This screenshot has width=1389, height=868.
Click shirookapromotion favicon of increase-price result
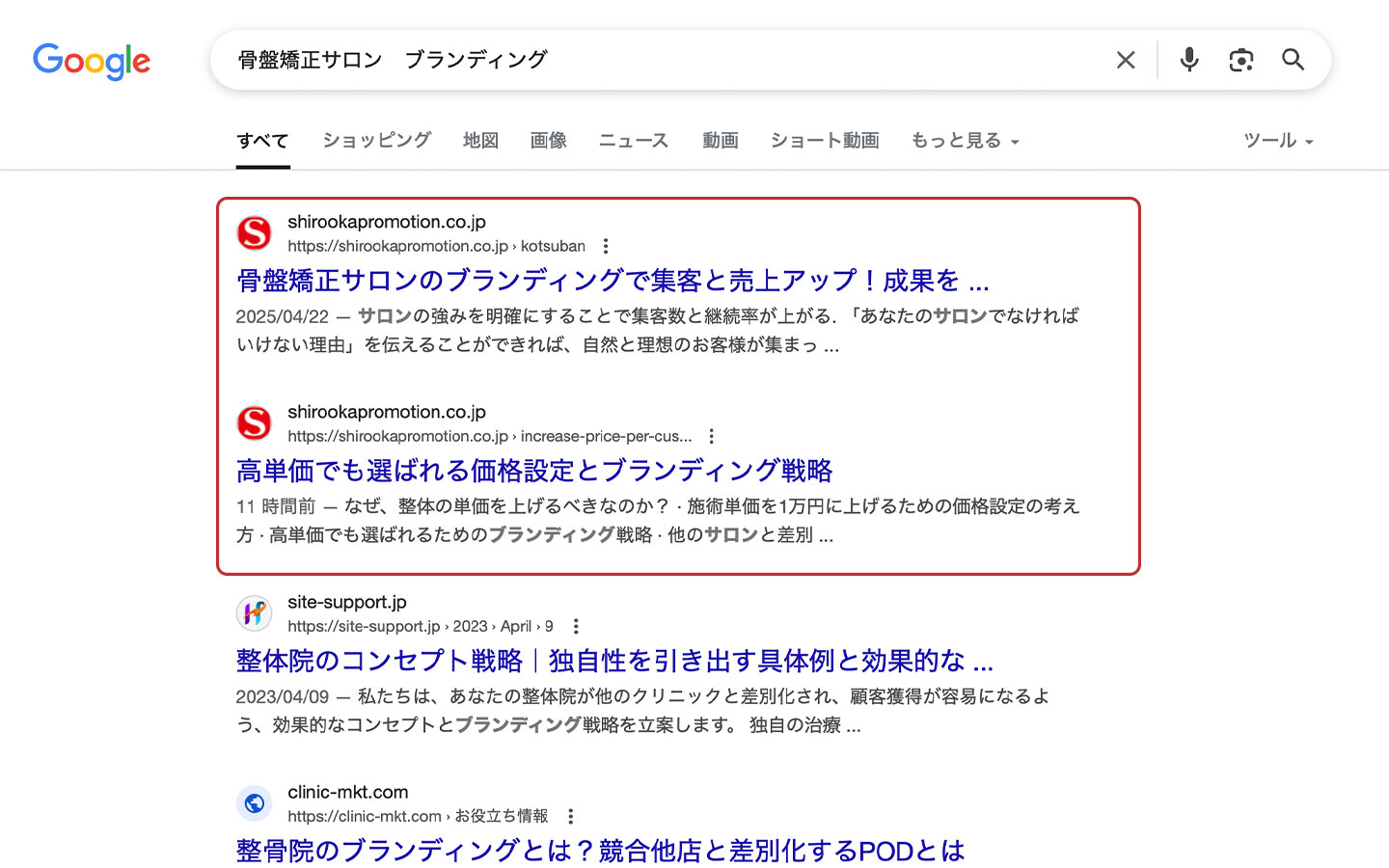click(255, 422)
